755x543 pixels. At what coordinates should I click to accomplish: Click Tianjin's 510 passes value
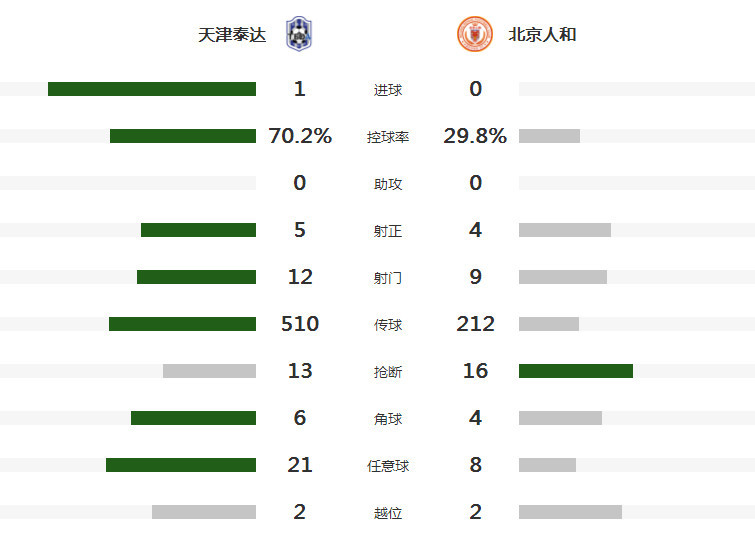coord(300,324)
